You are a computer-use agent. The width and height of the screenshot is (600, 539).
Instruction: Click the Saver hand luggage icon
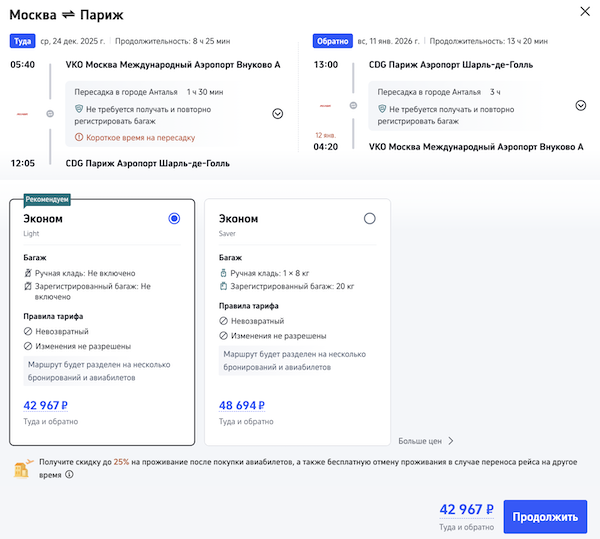click(x=223, y=272)
